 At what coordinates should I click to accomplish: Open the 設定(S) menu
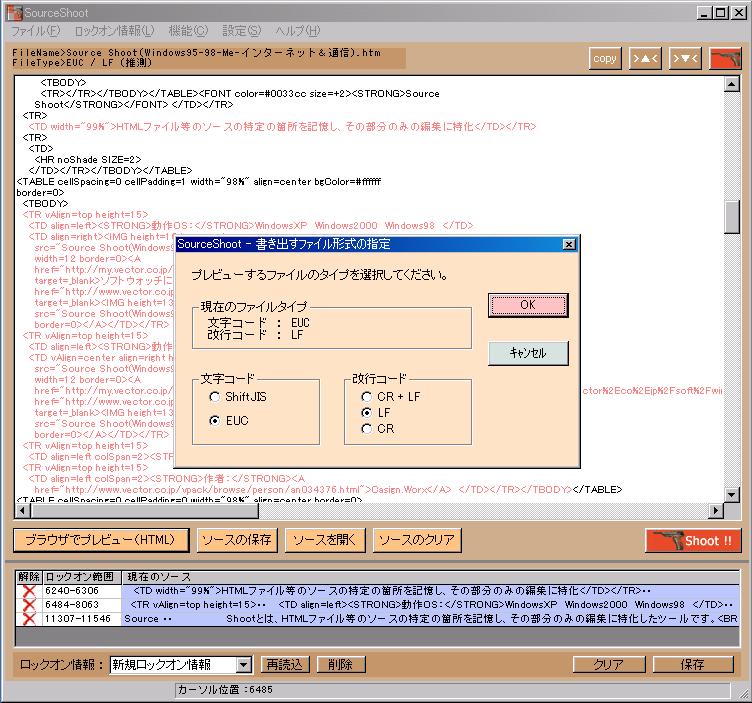[241, 31]
